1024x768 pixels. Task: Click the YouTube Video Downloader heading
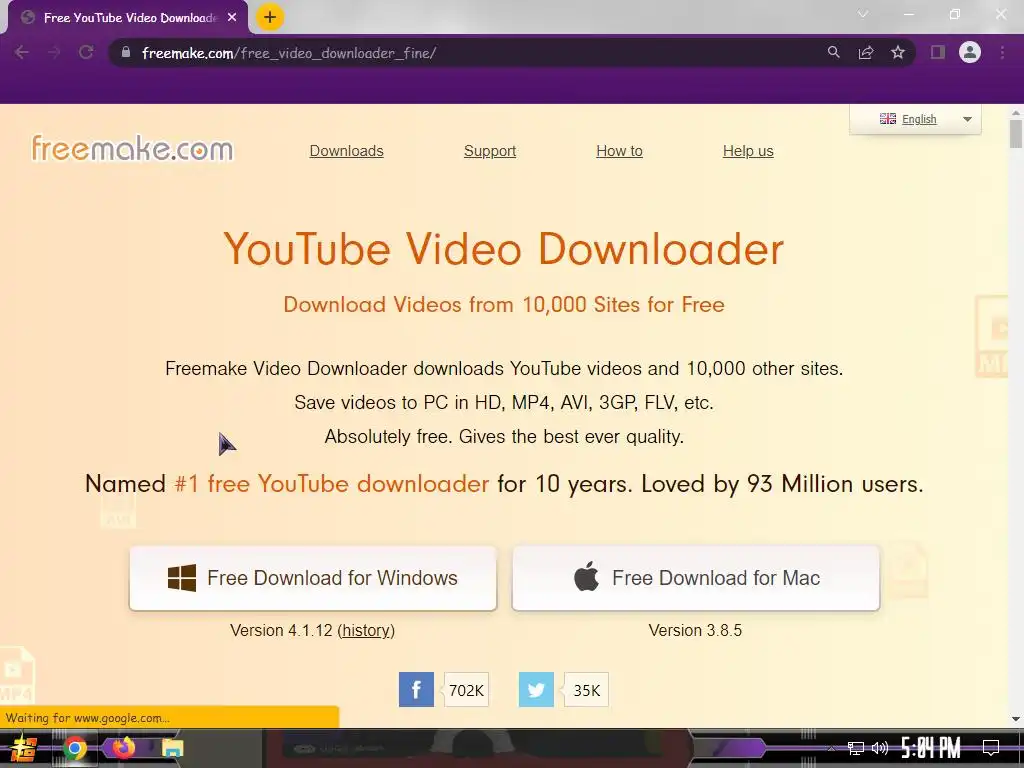click(504, 249)
